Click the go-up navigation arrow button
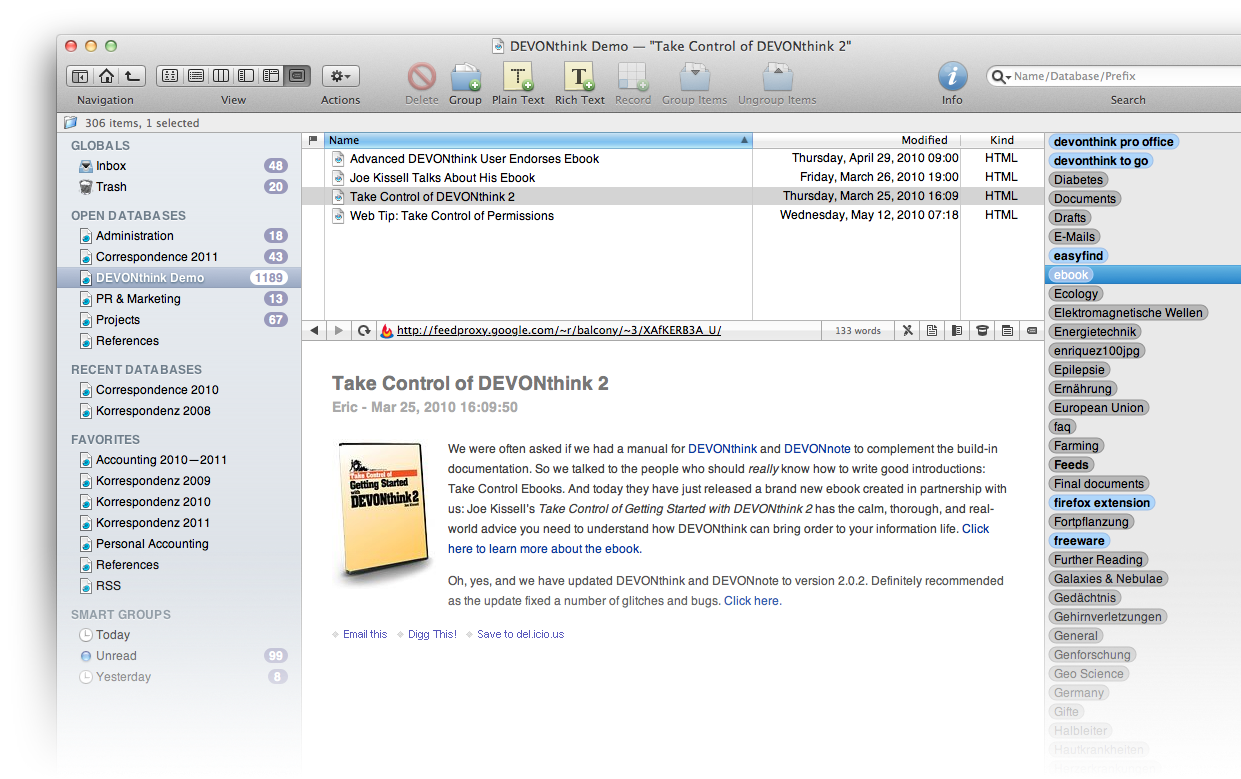Viewport: 1241px width, 779px height. (x=132, y=76)
